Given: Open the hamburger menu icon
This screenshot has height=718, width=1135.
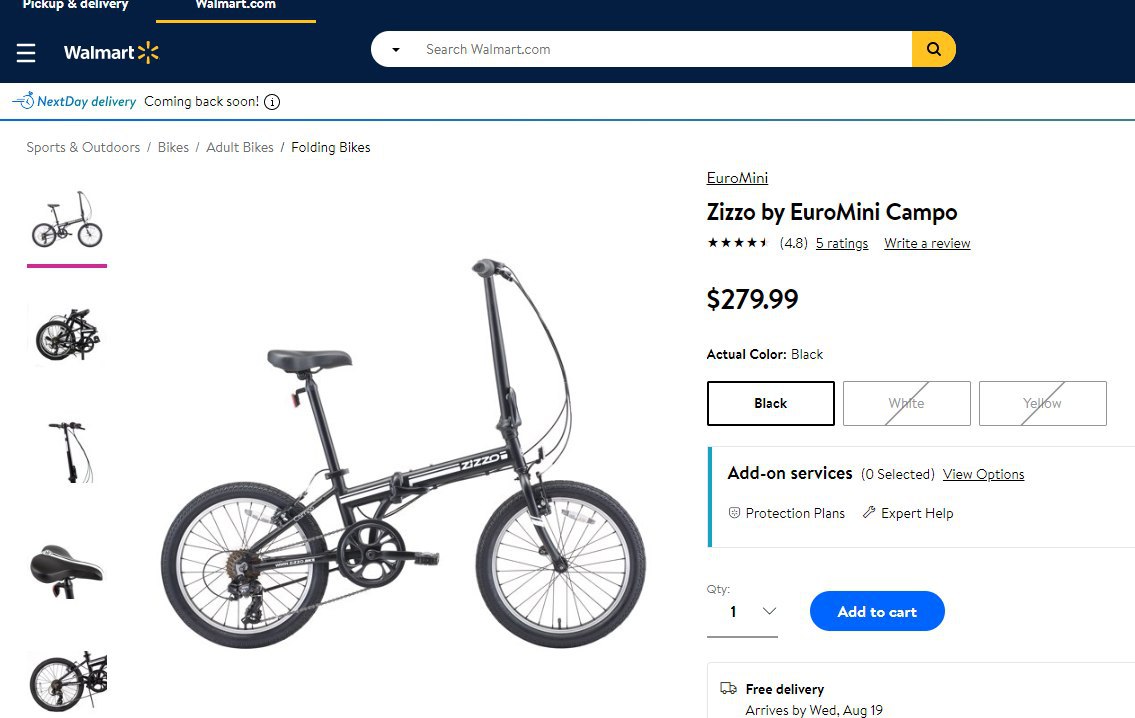Looking at the screenshot, I should [x=26, y=53].
